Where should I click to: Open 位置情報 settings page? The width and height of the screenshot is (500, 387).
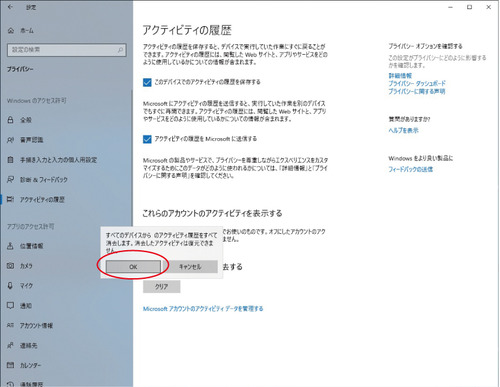[32, 246]
